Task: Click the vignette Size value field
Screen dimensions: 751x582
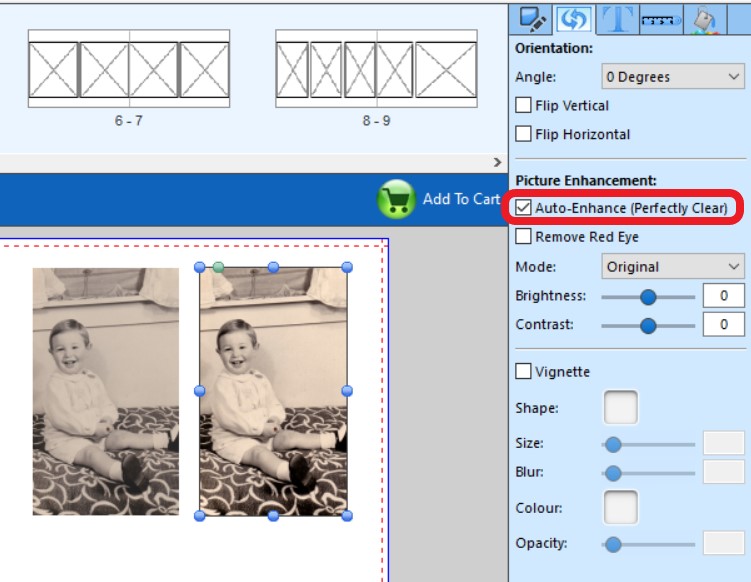Action: tap(724, 443)
